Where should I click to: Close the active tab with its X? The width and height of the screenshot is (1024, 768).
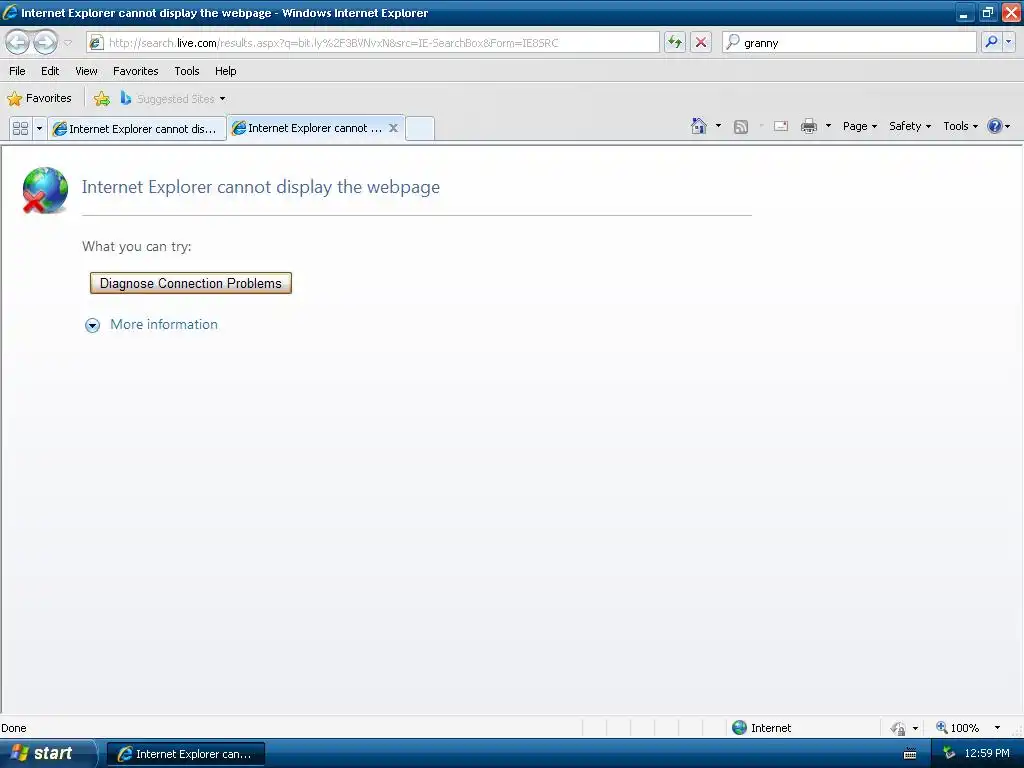point(393,128)
